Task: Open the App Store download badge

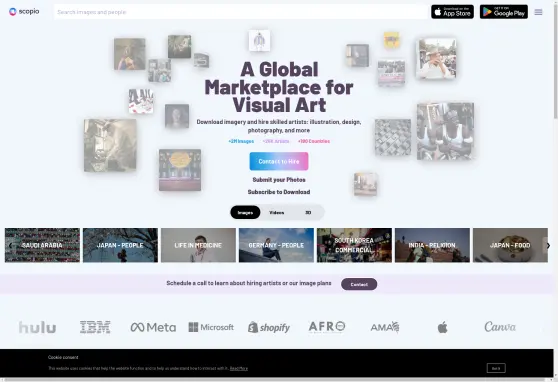Action: (x=452, y=12)
